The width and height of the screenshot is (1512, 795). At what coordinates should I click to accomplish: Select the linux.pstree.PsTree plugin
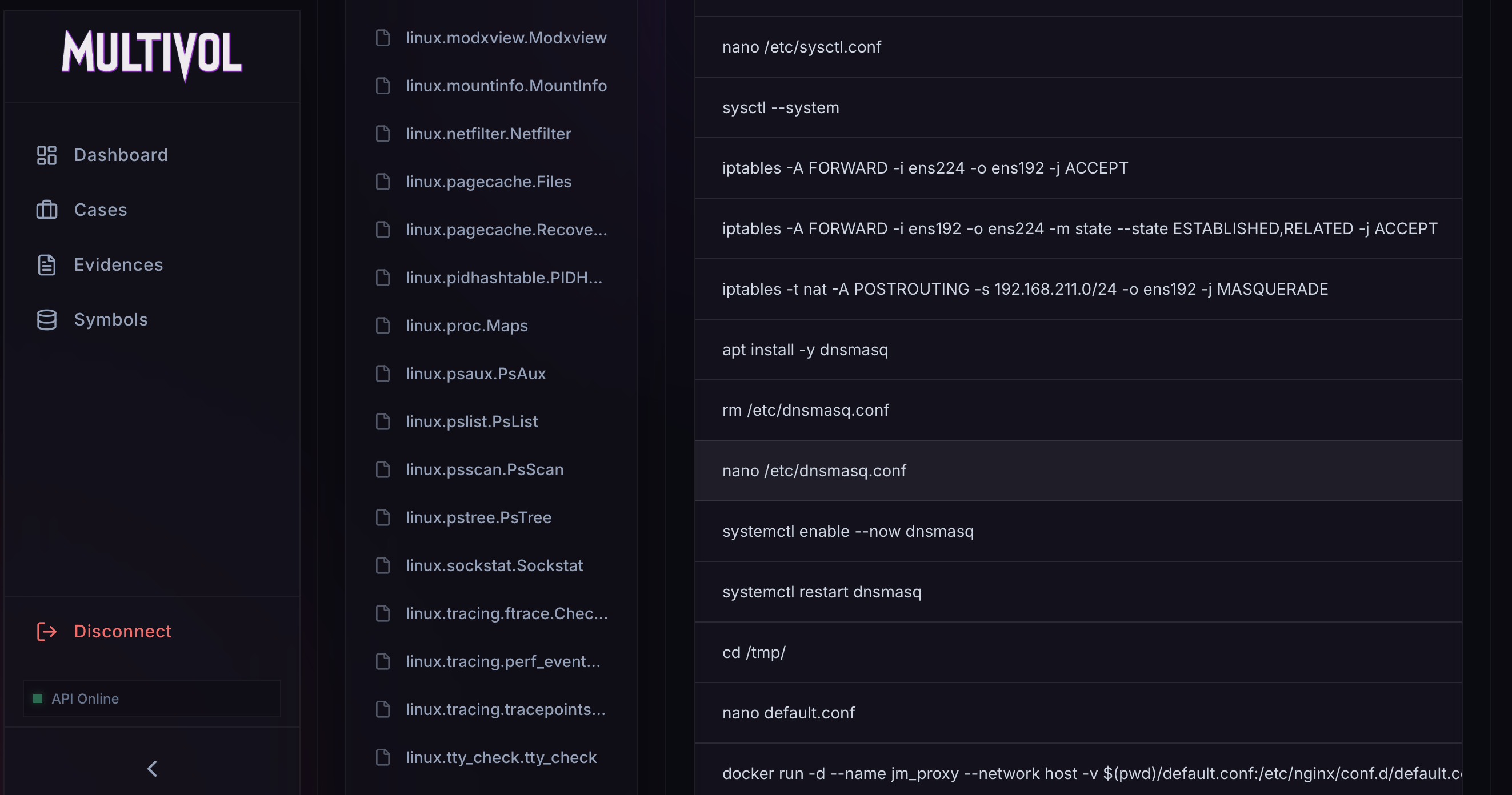[478, 517]
